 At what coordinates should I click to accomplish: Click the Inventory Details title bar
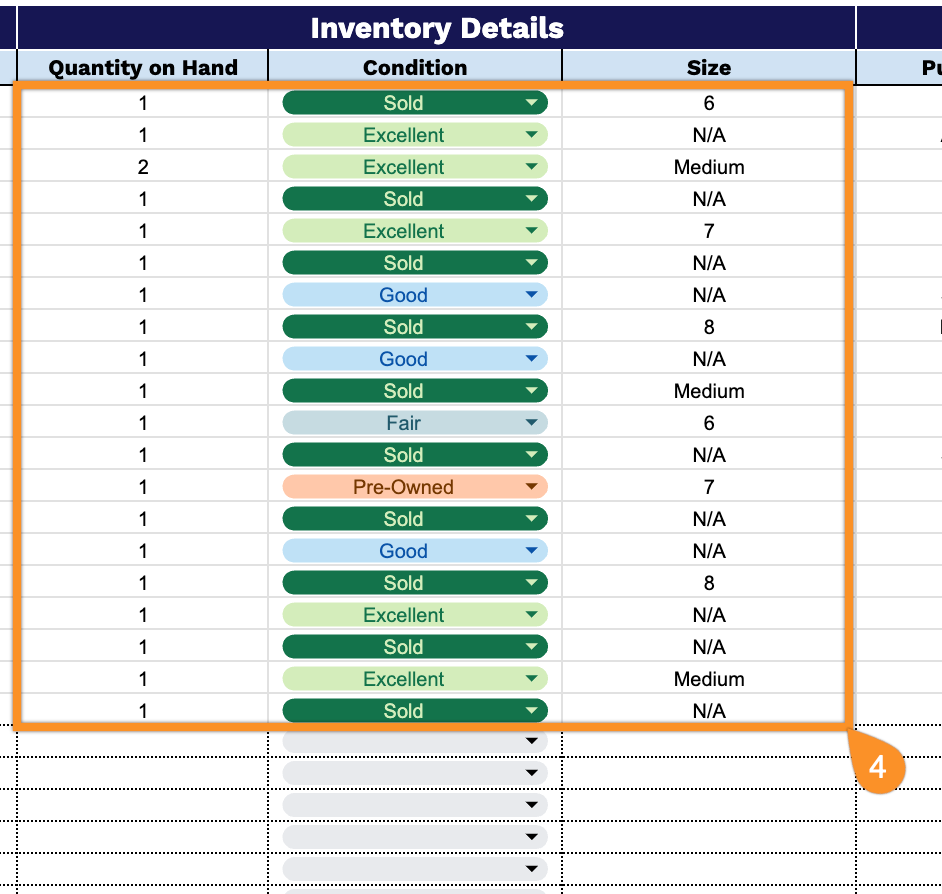point(436,28)
